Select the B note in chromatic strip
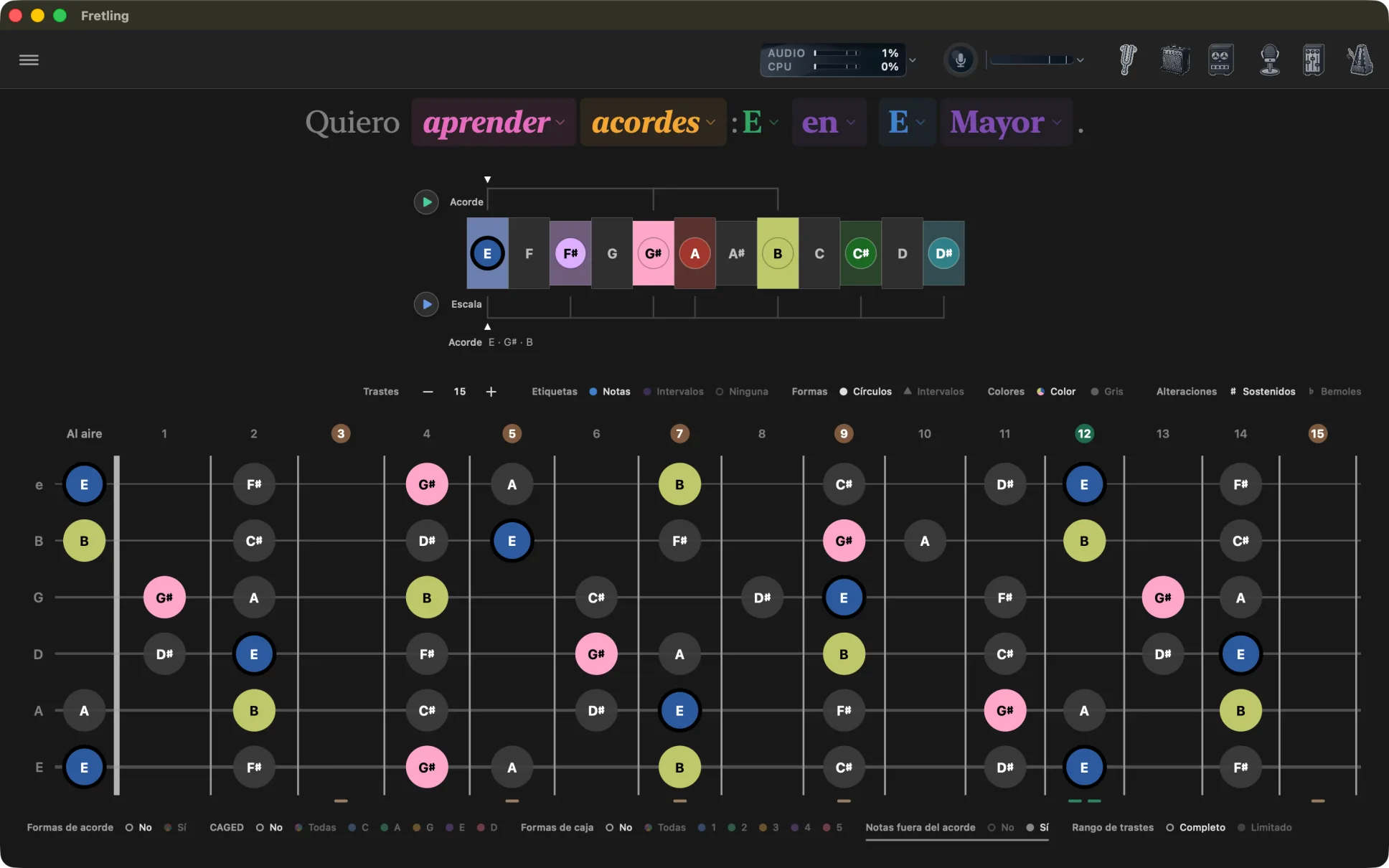 (778, 253)
